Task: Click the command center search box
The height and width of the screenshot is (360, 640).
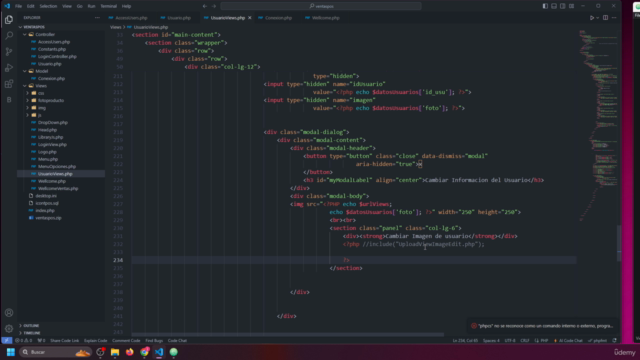Action: click(x=321, y=6)
